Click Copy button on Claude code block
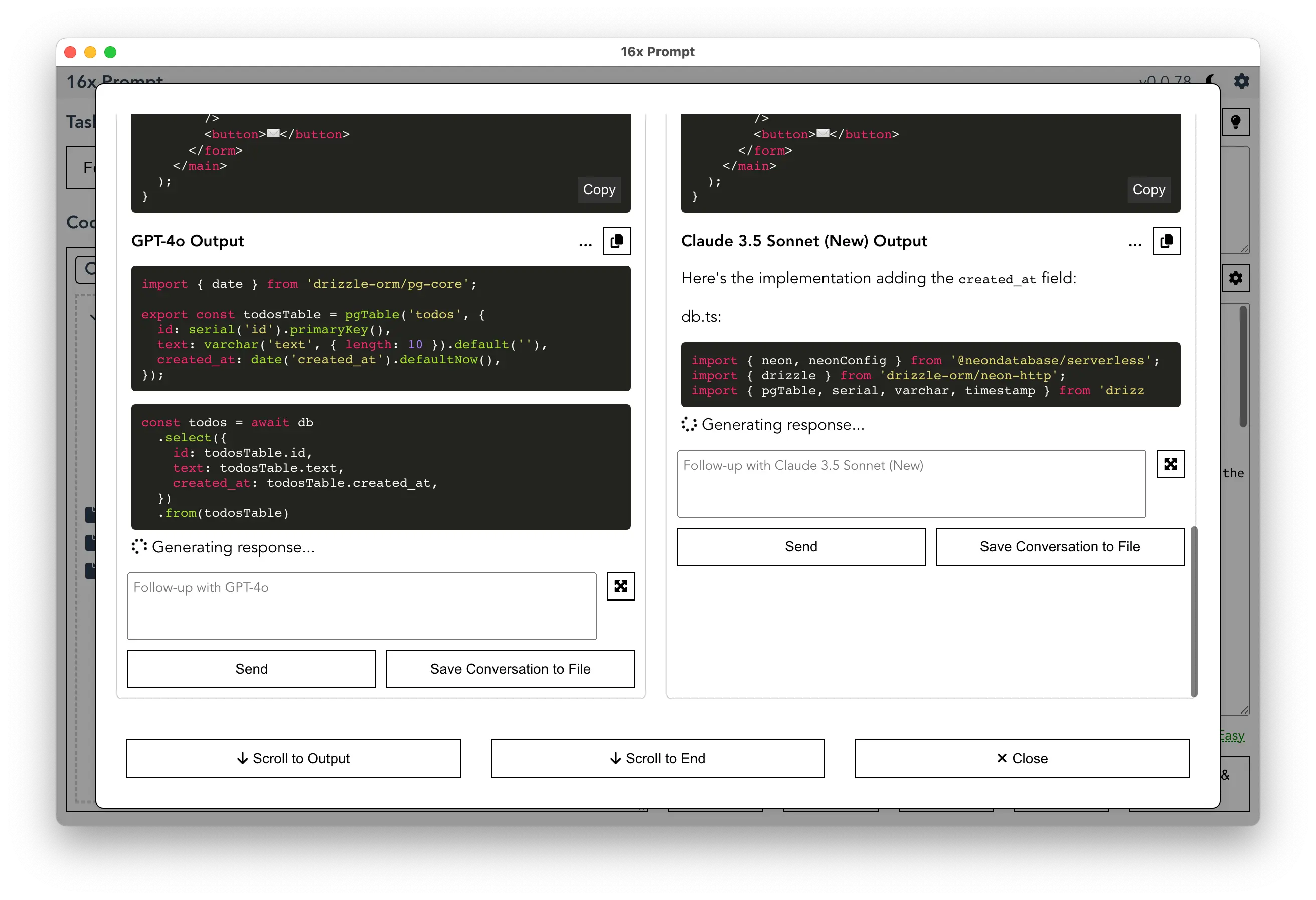The image size is (1316, 900). 1147,189
